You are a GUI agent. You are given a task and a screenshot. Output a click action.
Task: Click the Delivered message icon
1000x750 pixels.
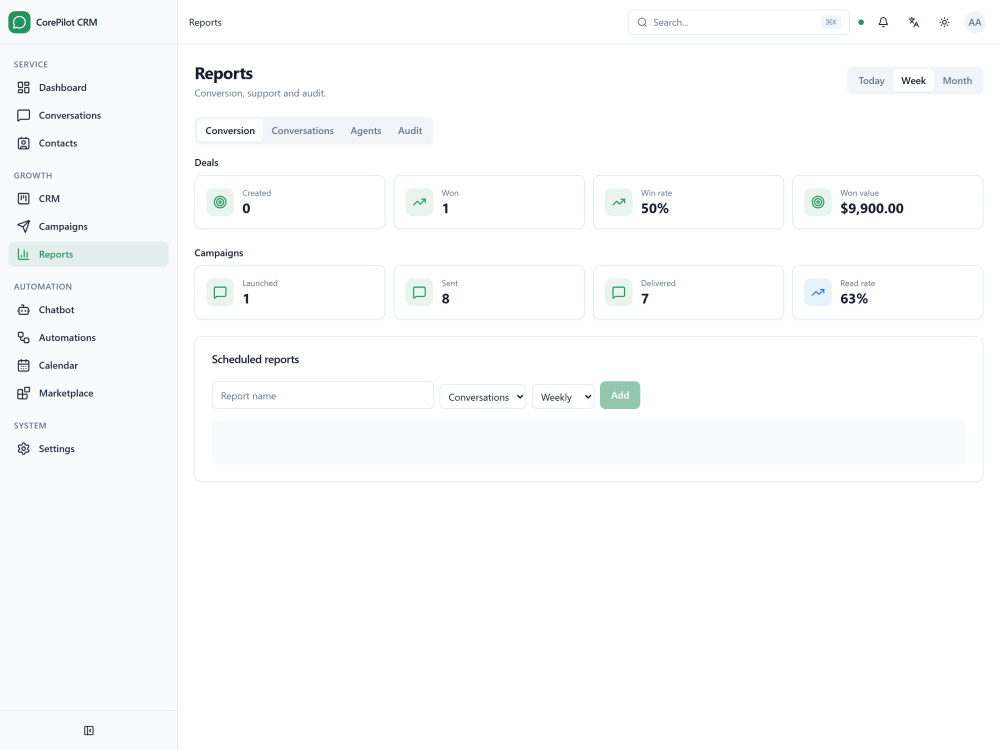coord(619,293)
